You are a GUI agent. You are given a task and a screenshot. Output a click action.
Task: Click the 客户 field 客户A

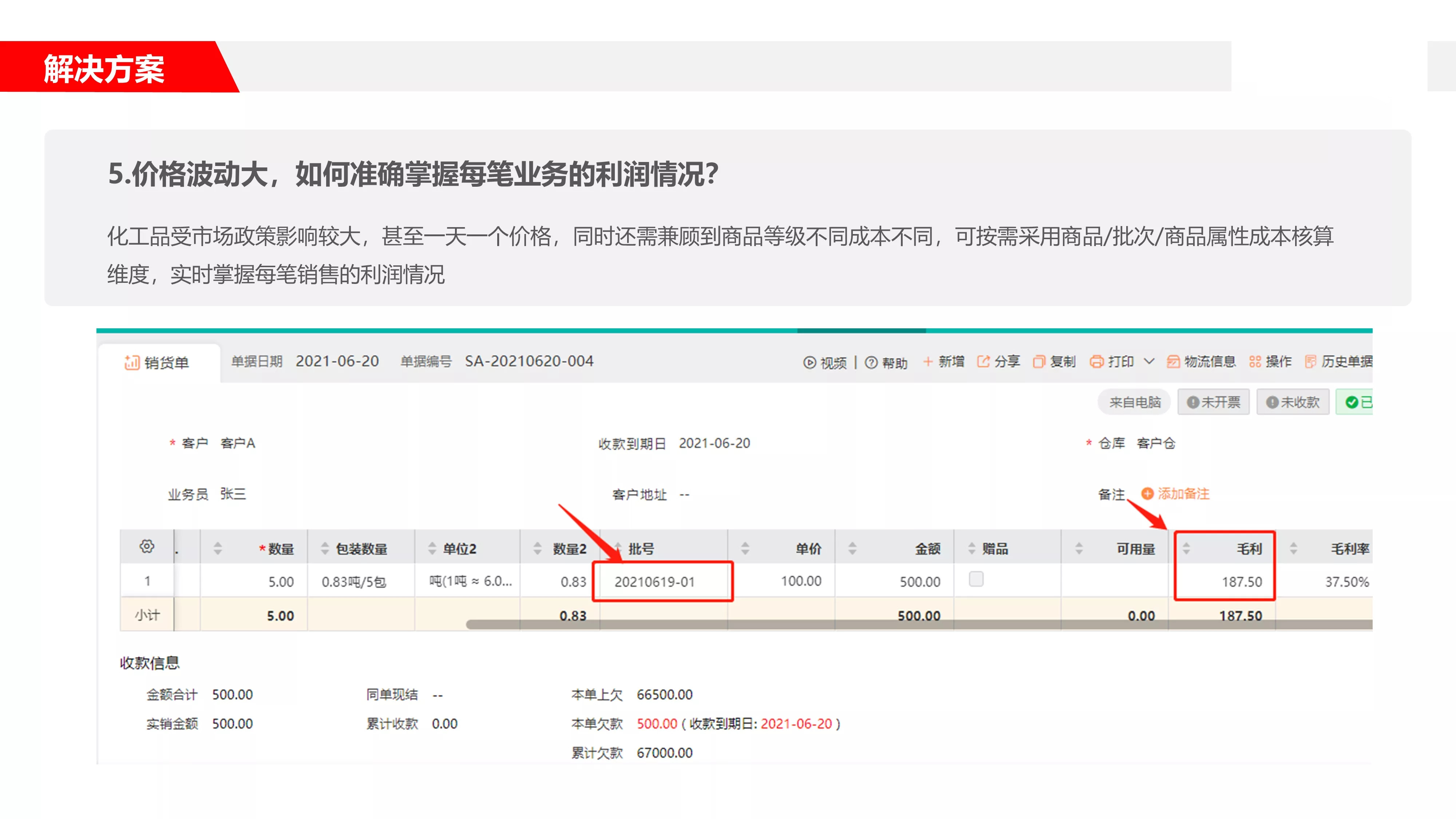pos(237,443)
